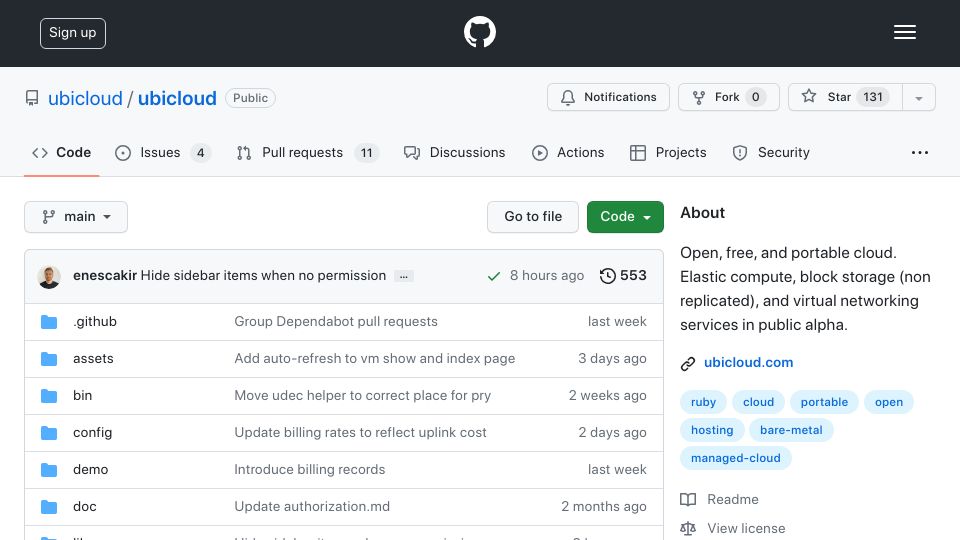Click enescakir's avatar thumbnail

pyautogui.click(x=49, y=277)
